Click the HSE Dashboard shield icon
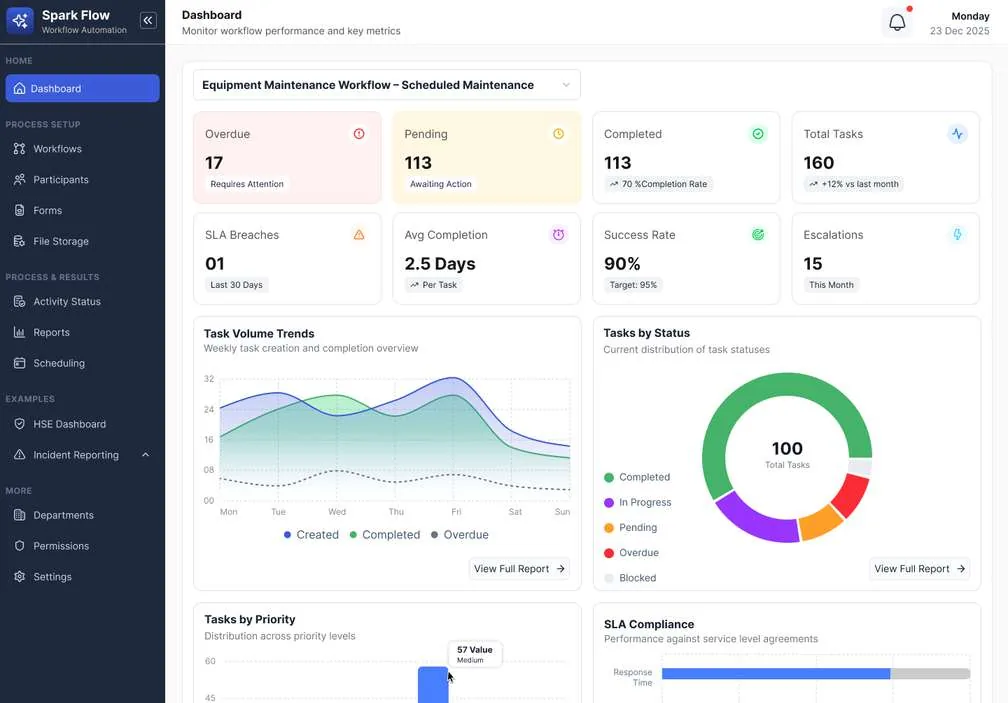This screenshot has height=703, width=1008. (19, 424)
